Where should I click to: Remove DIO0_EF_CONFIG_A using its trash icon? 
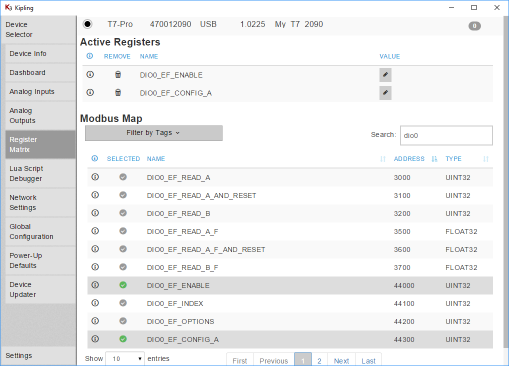[x=118, y=93]
